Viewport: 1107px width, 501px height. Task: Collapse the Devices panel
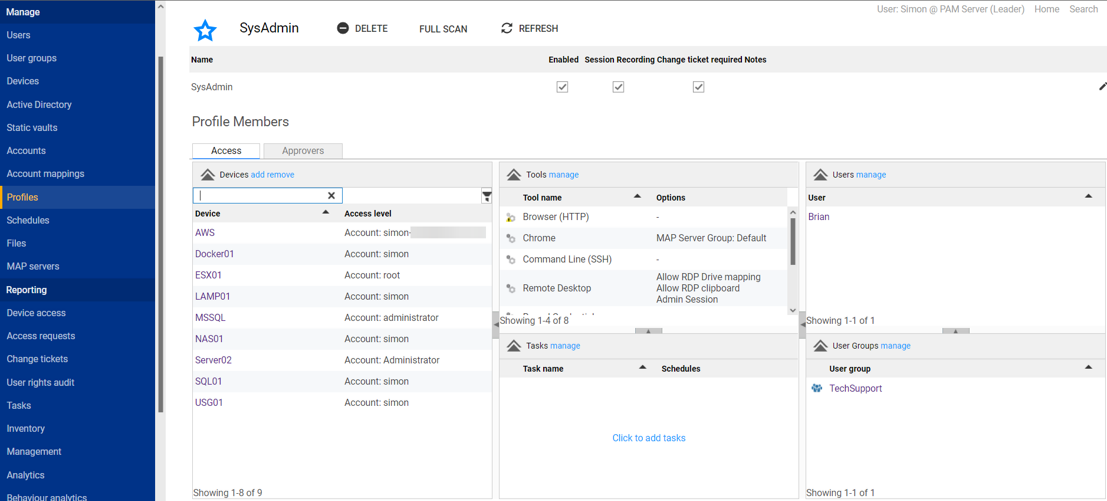click(x=208, y=175)
